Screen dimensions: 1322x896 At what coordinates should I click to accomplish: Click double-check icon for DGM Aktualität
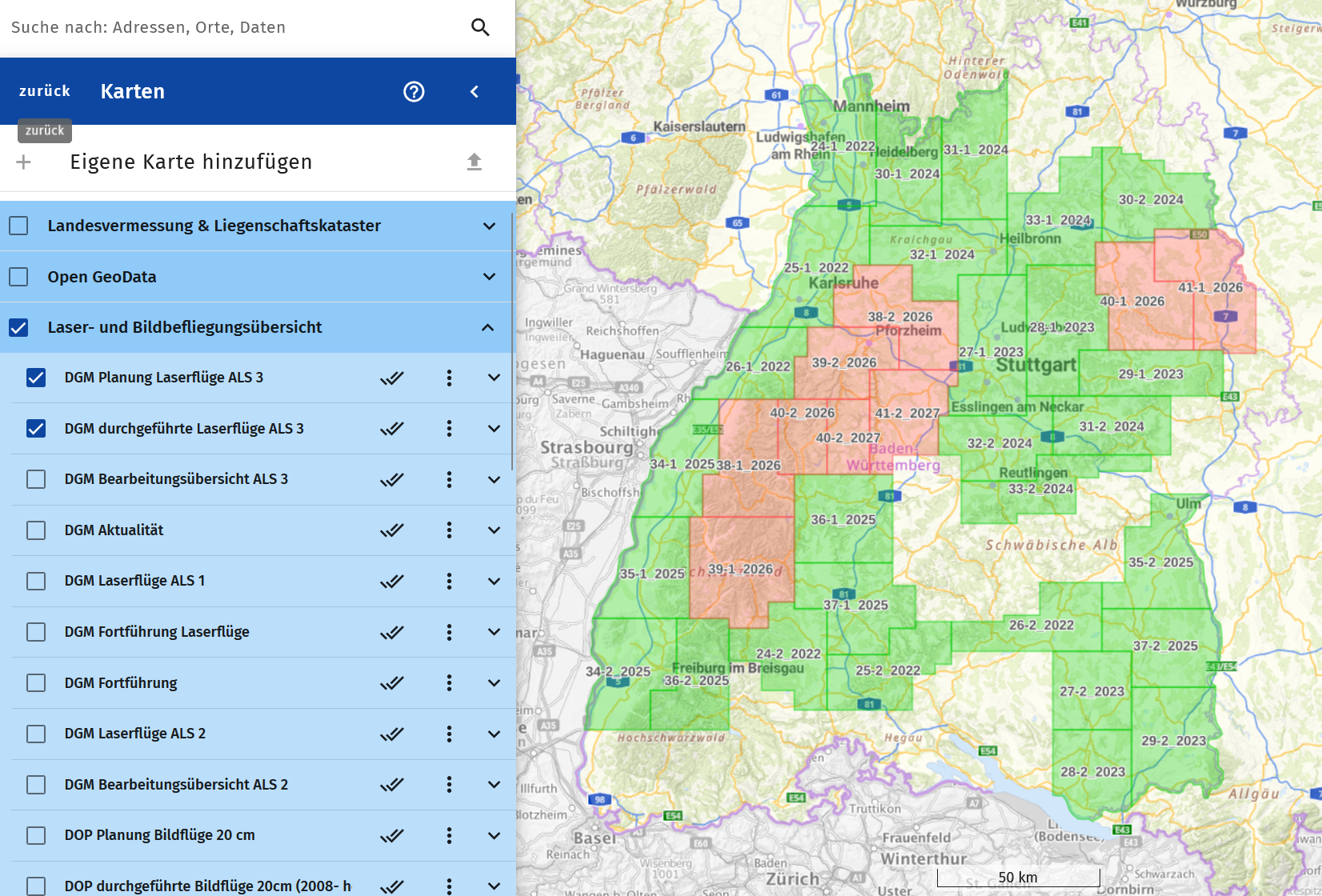coord(392,530)
